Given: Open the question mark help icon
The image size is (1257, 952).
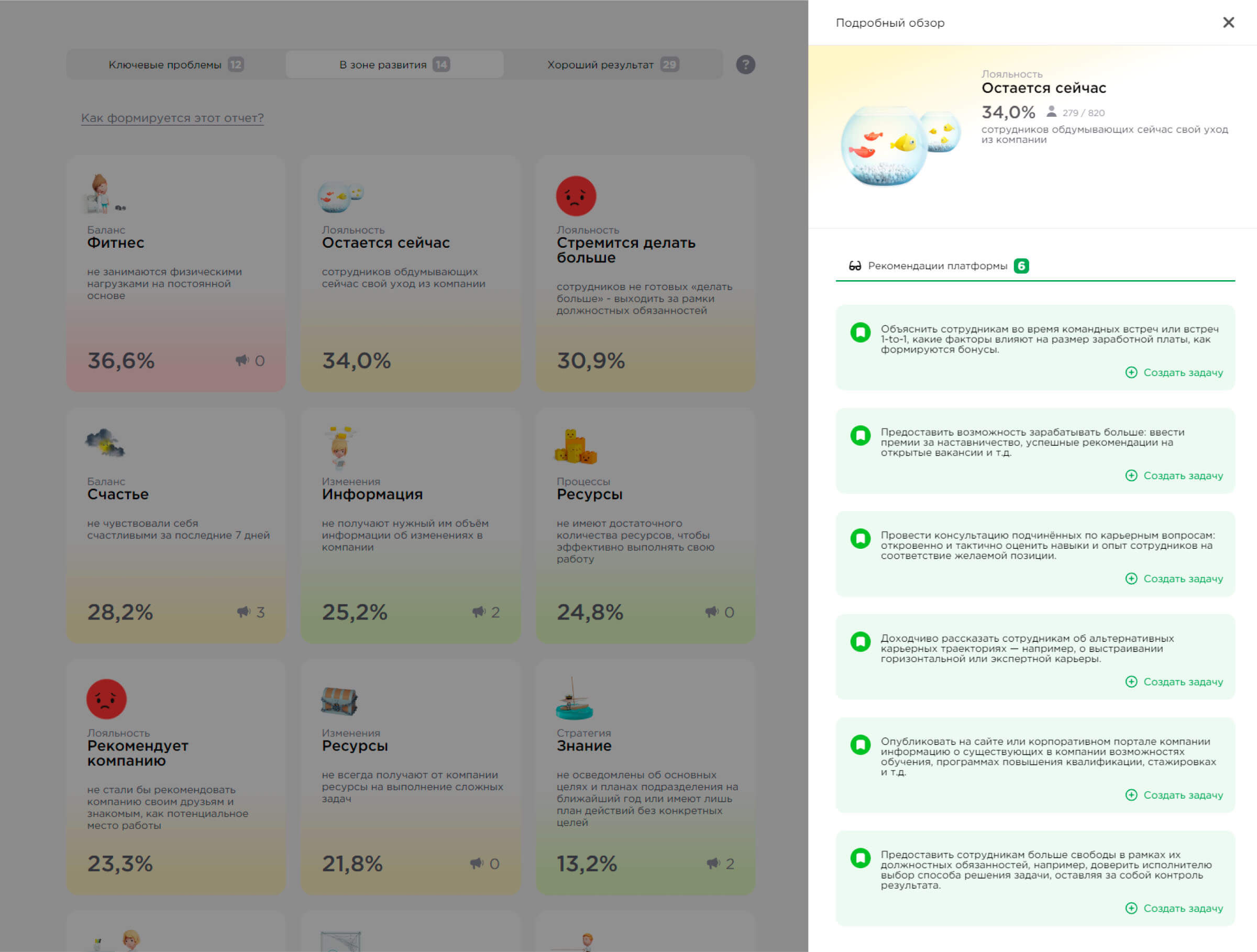Looking at the screenshot, I should click(746, 64).
